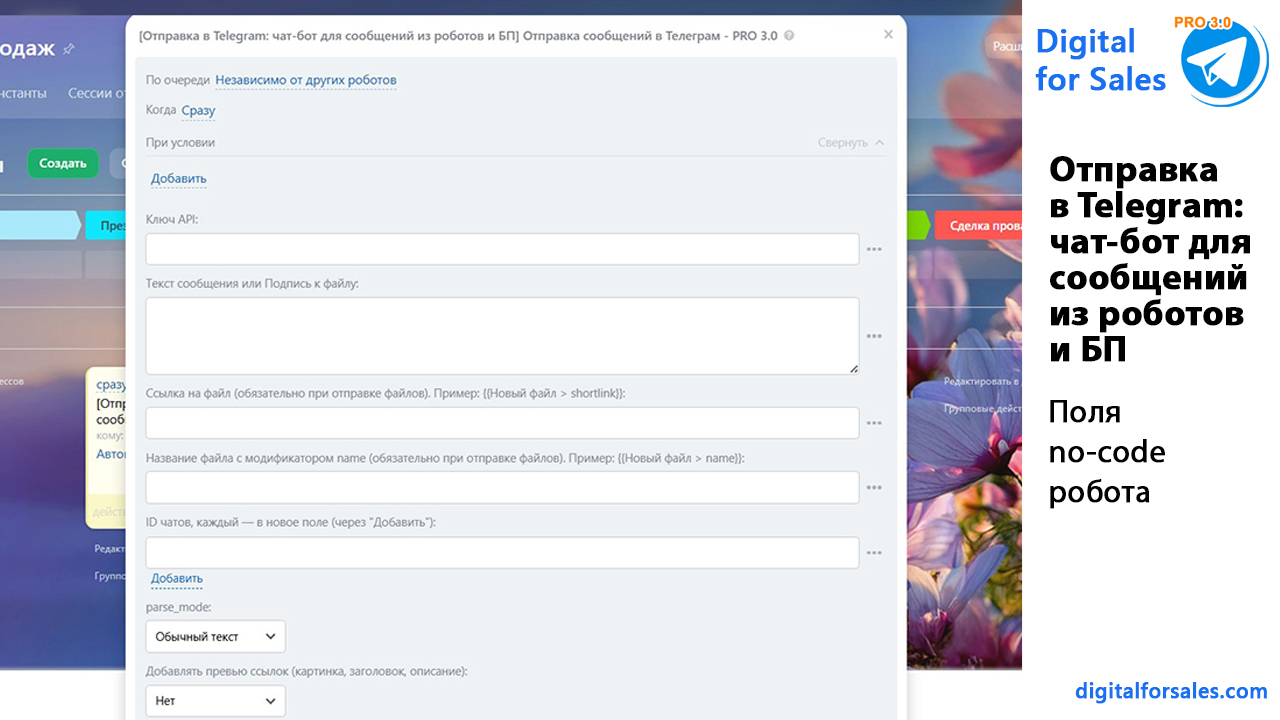
Task: Open the help question mark beside the dialog title
Action: [x=790, y=35]
